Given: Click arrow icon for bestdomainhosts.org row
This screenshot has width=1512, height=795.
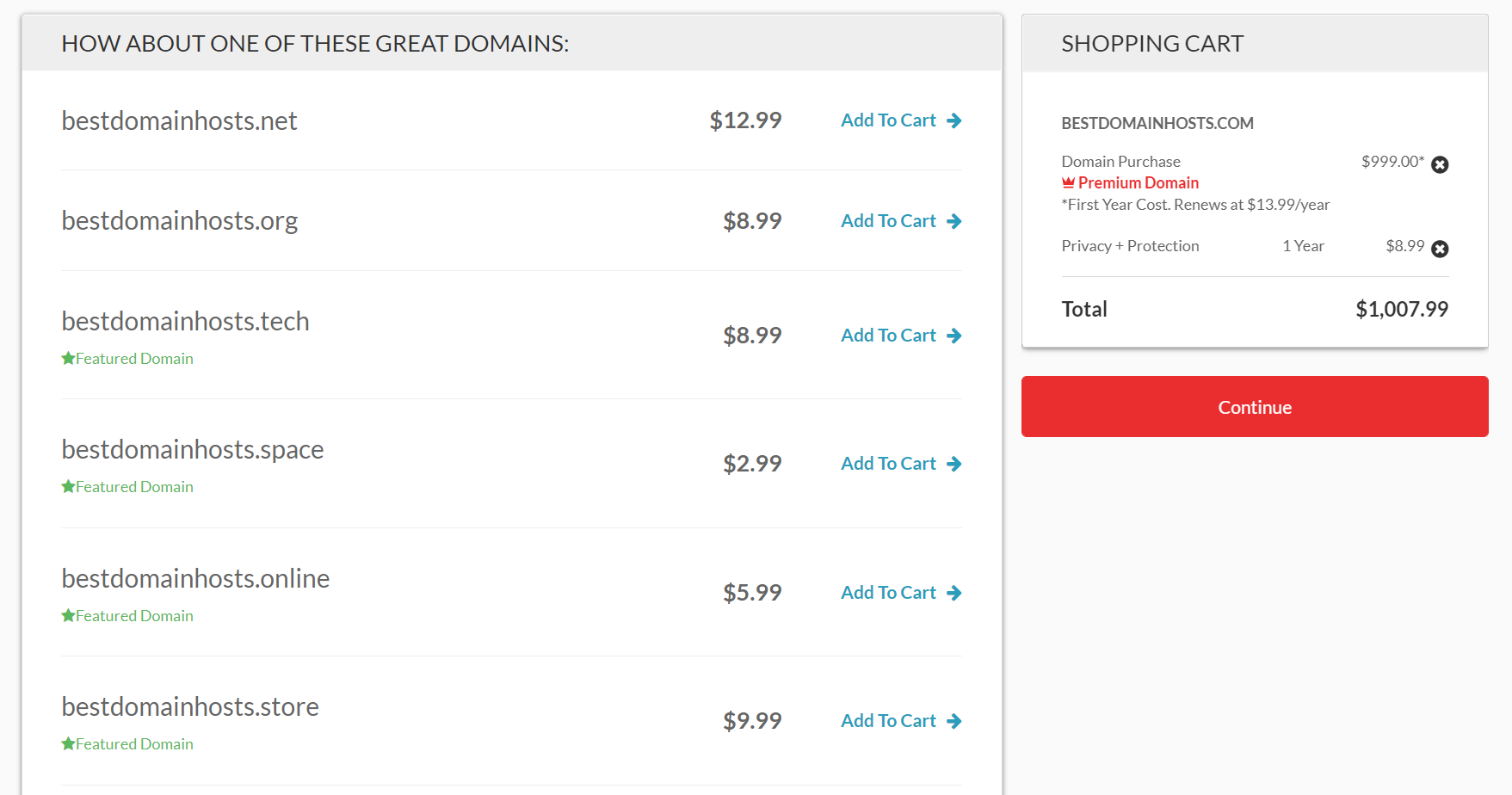Looking at the screenshot, I should point(953,221).
